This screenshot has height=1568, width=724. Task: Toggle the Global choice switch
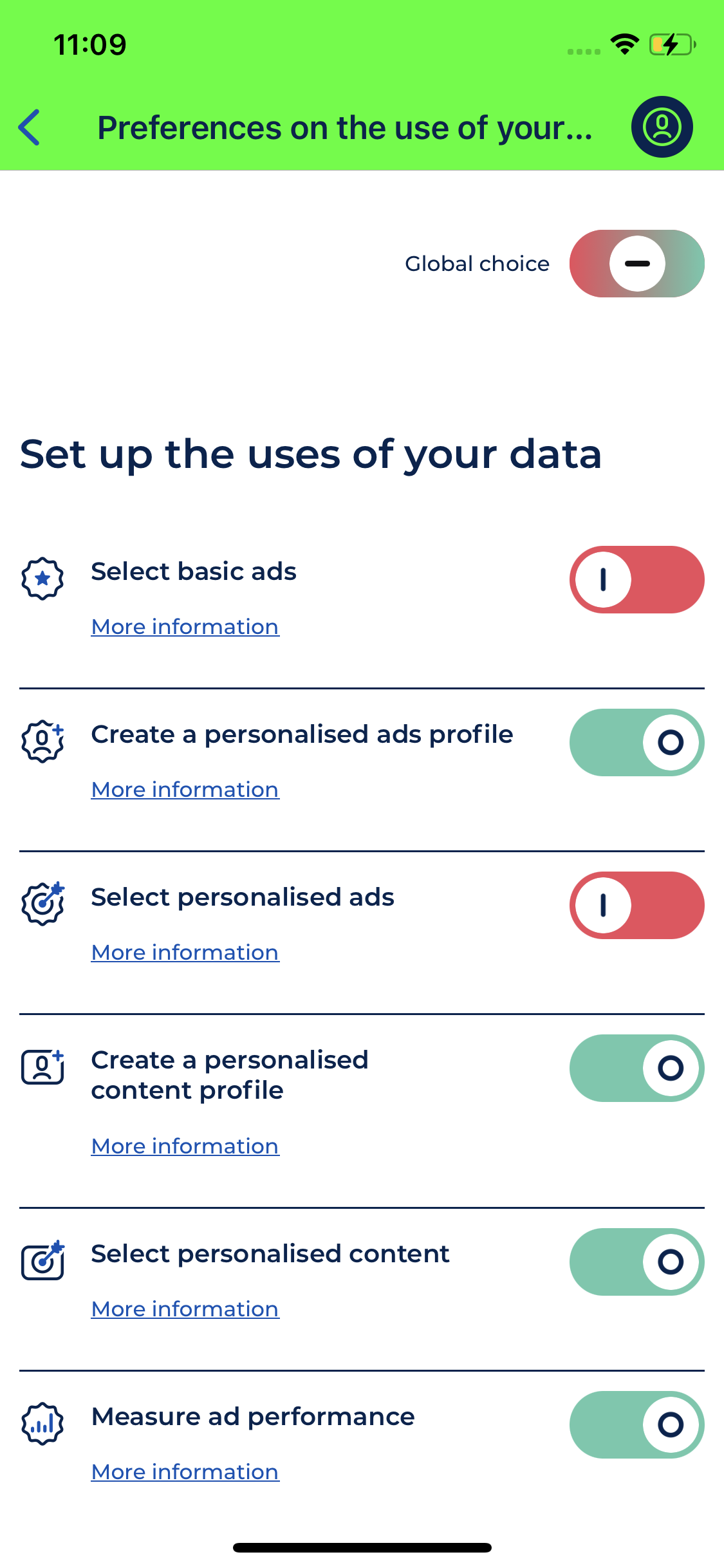pyautogui.click(x=636, y=264)
